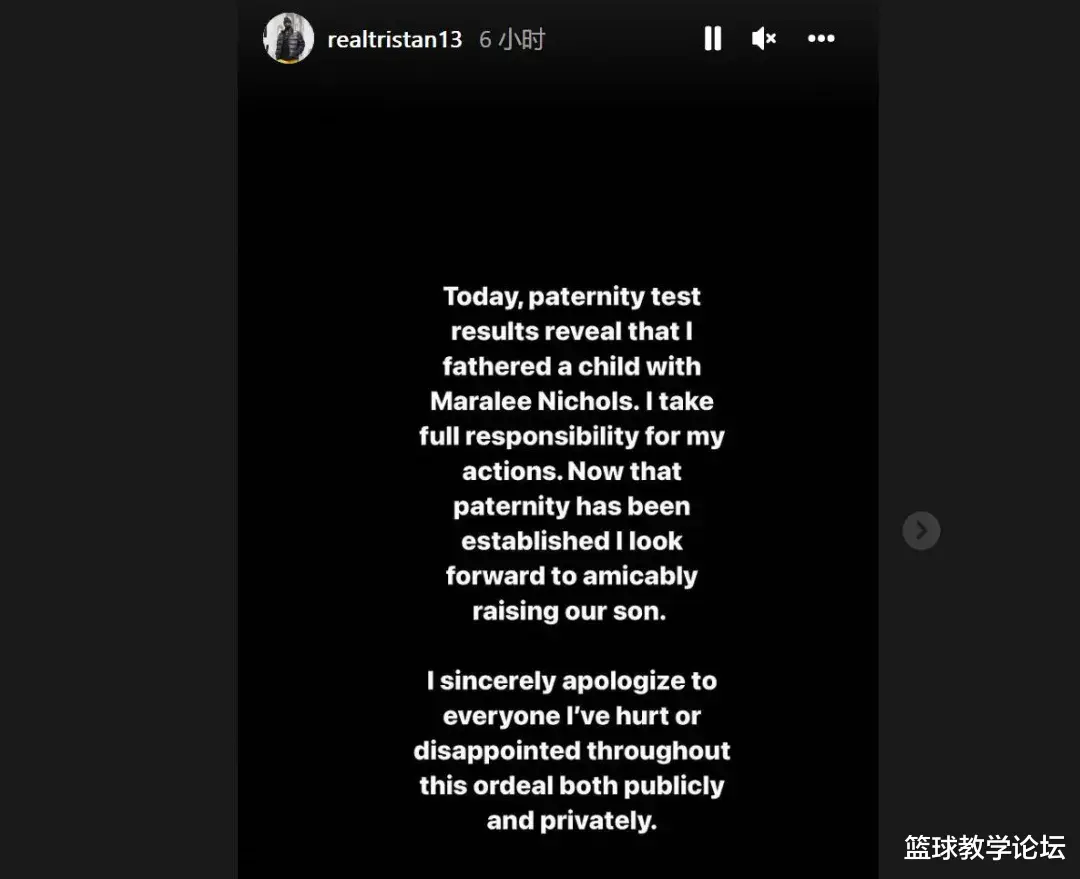Image resolution: width=1080 pixels, height=879 pixels.
Task: Click the "disappointed throughout" line
Action: coord(572,752)
